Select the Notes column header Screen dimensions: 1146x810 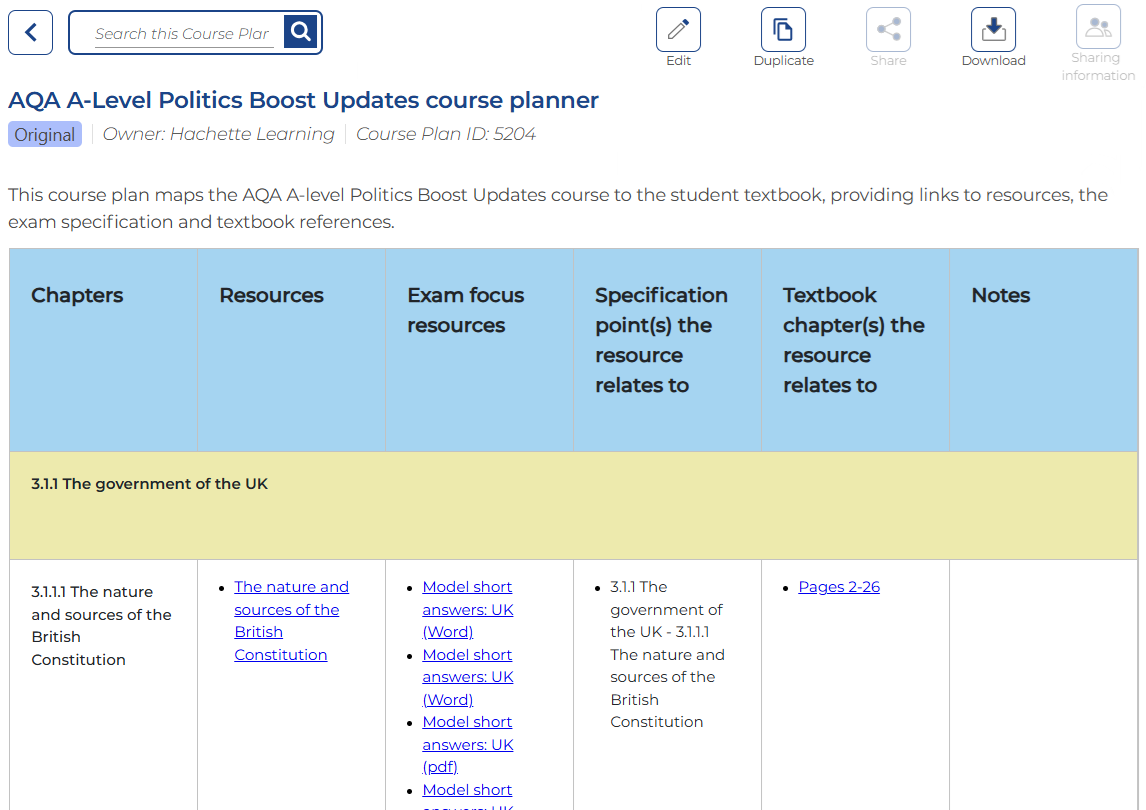click(x=1001, y=295)
